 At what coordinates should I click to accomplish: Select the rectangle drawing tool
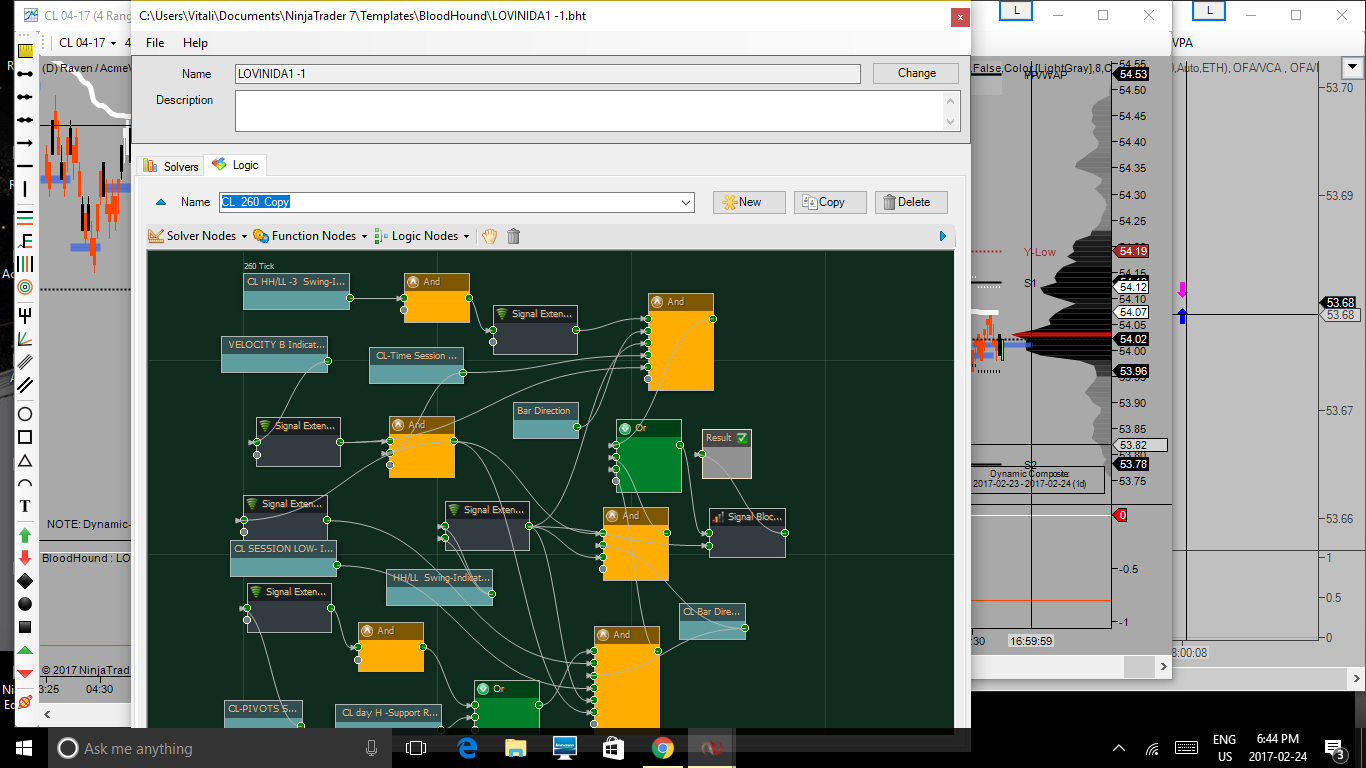[25, 437]
